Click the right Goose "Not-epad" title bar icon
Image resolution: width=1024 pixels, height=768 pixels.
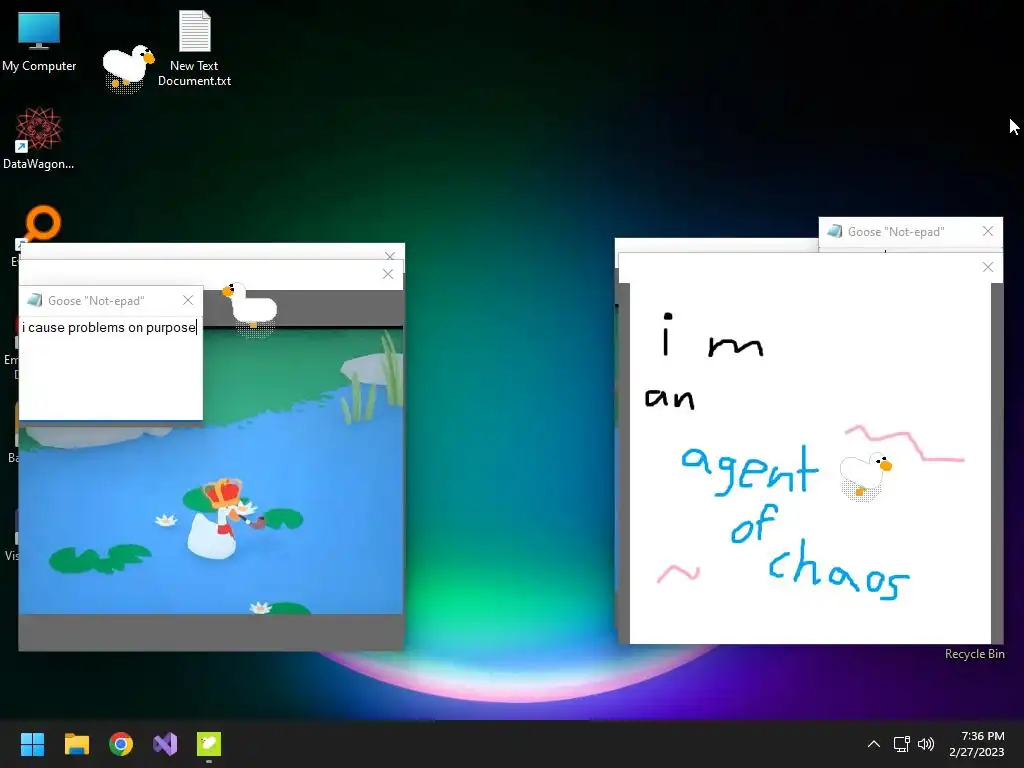point(835,231)
